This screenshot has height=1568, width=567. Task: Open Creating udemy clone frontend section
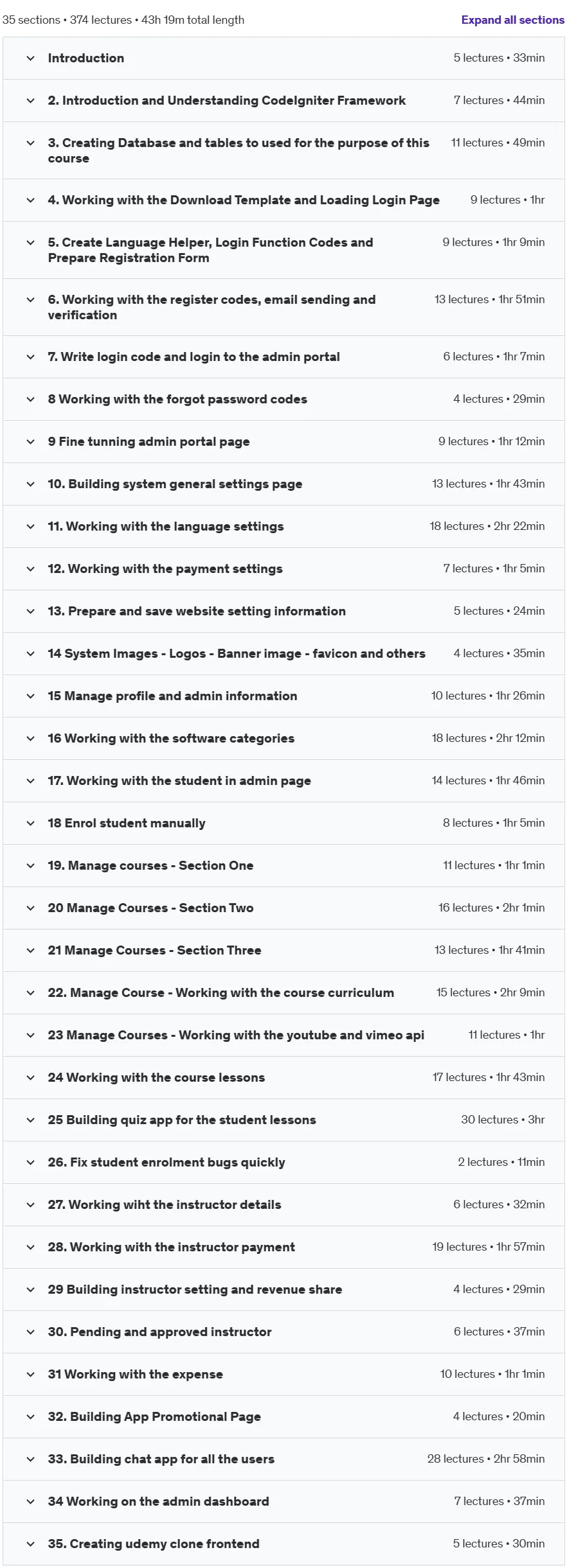283,1544
